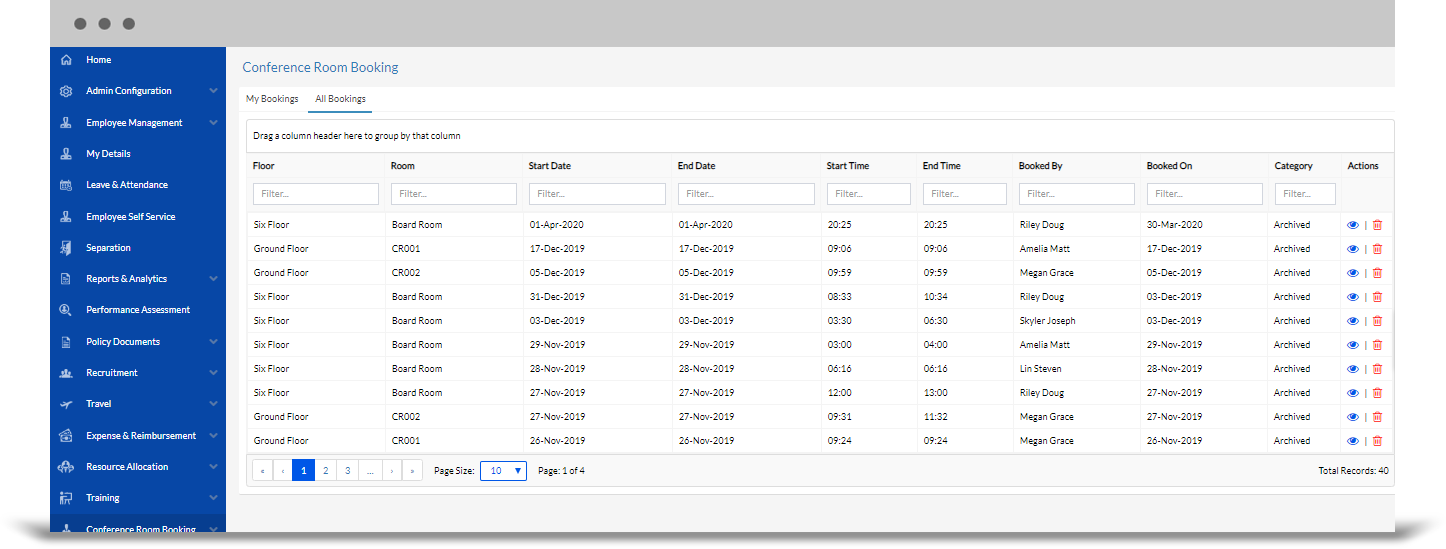Expand the Travel menu chevron

[213, 404]
